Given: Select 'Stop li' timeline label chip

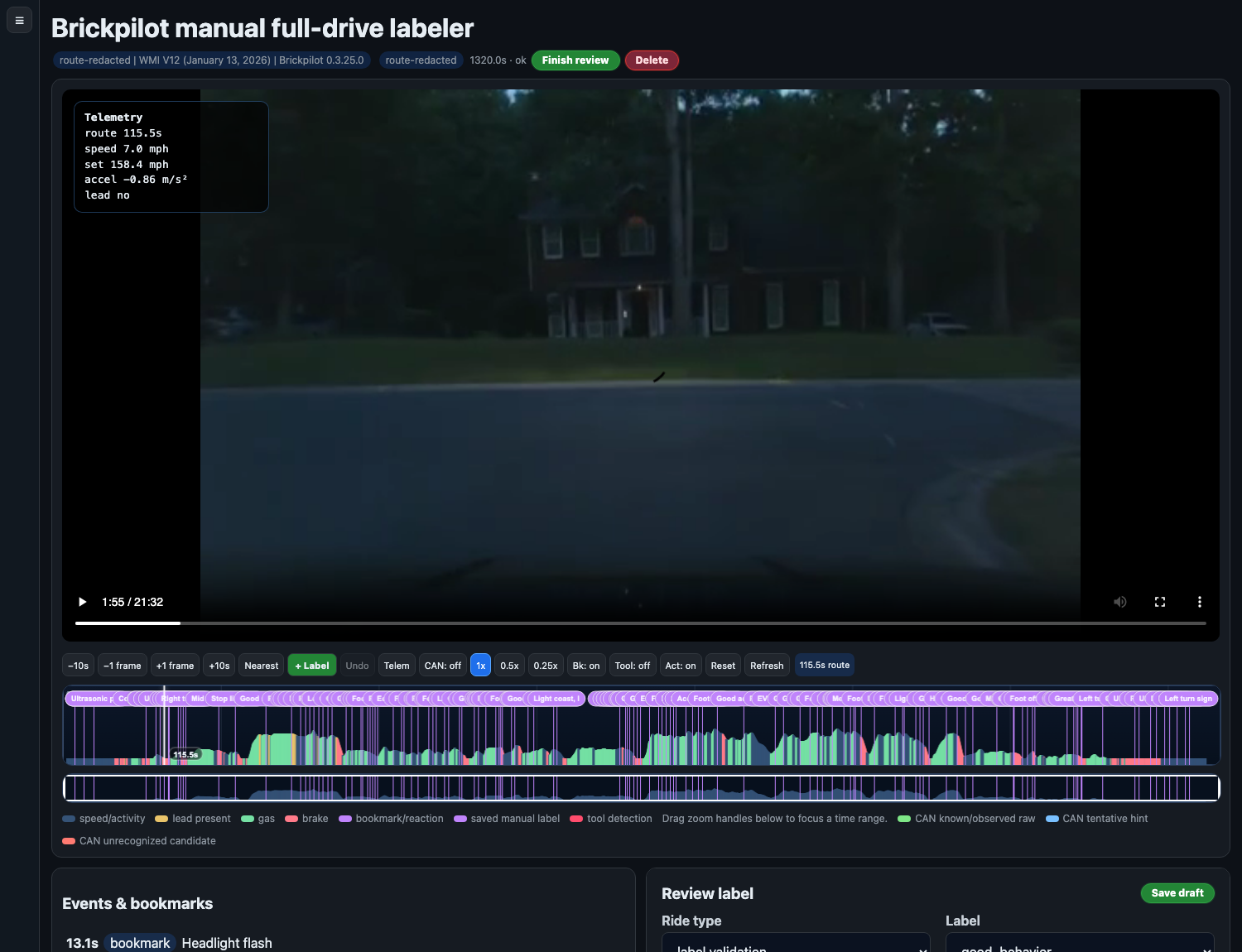Looking at the screenshot, I should pyautogui.click(x=221, y=699).
